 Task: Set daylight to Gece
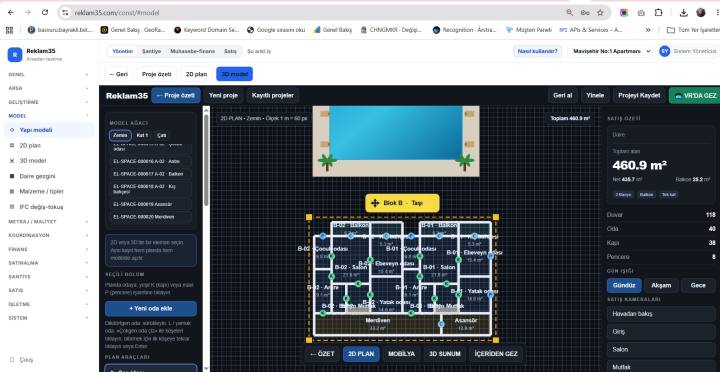698,285
